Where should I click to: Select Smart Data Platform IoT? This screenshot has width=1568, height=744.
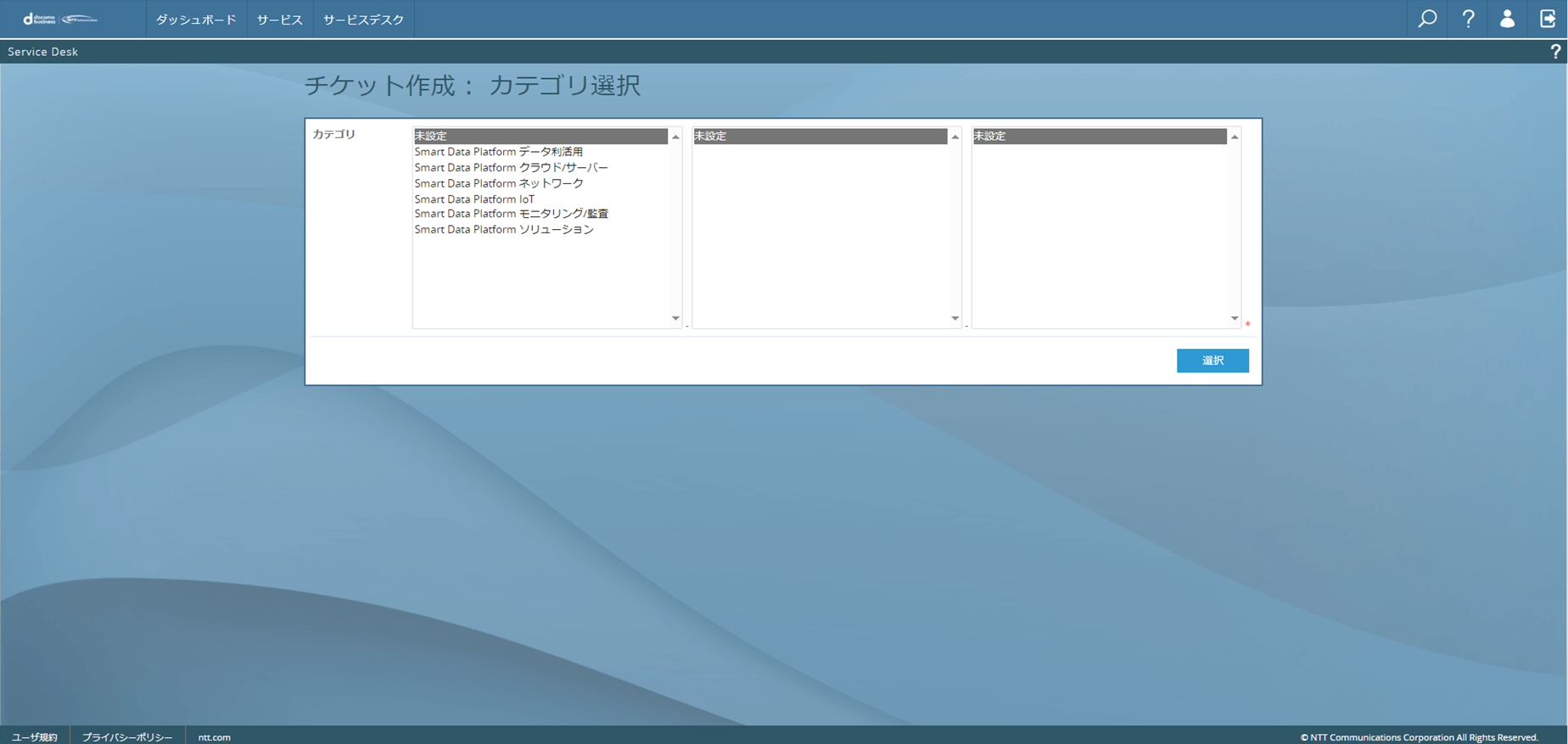(x=540, y=199)
